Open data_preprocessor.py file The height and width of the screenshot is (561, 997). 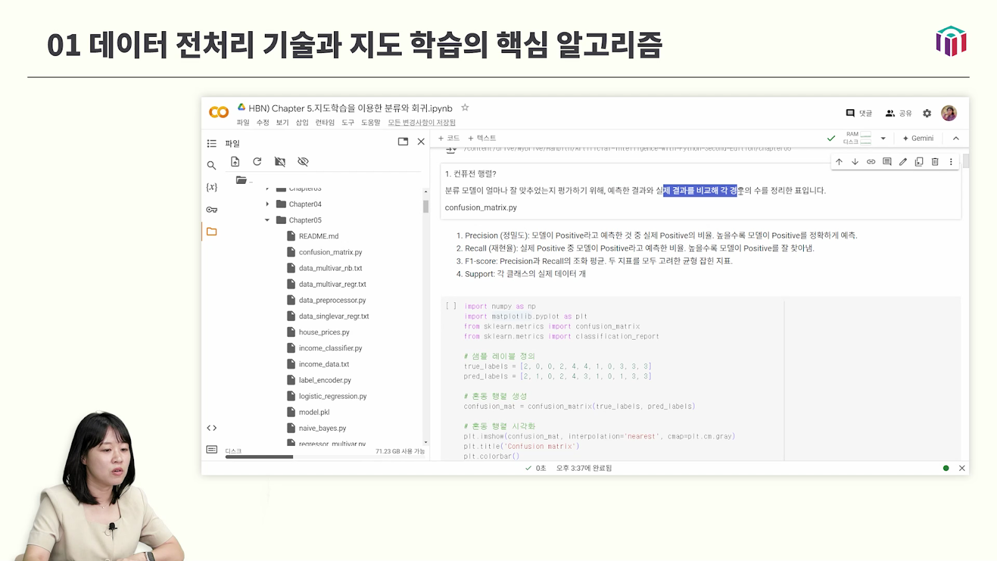pos(332,300)
